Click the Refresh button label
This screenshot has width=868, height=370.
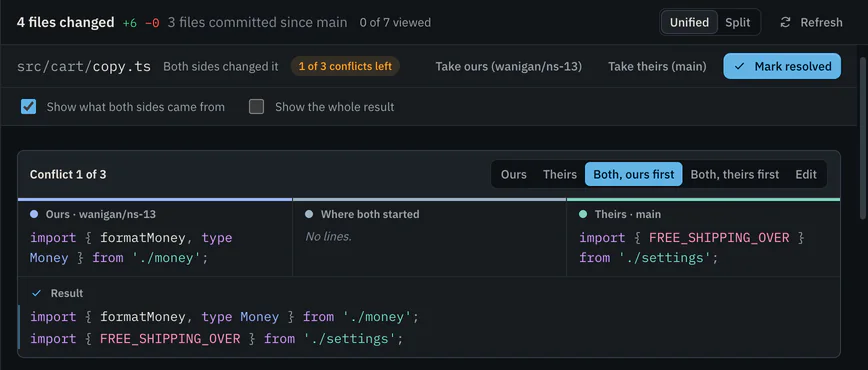[x=822, y=23]
